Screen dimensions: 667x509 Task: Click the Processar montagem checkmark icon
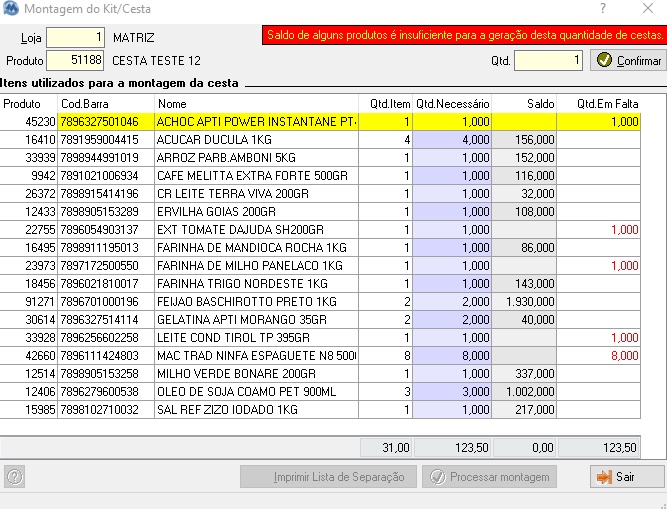(437, 477)
